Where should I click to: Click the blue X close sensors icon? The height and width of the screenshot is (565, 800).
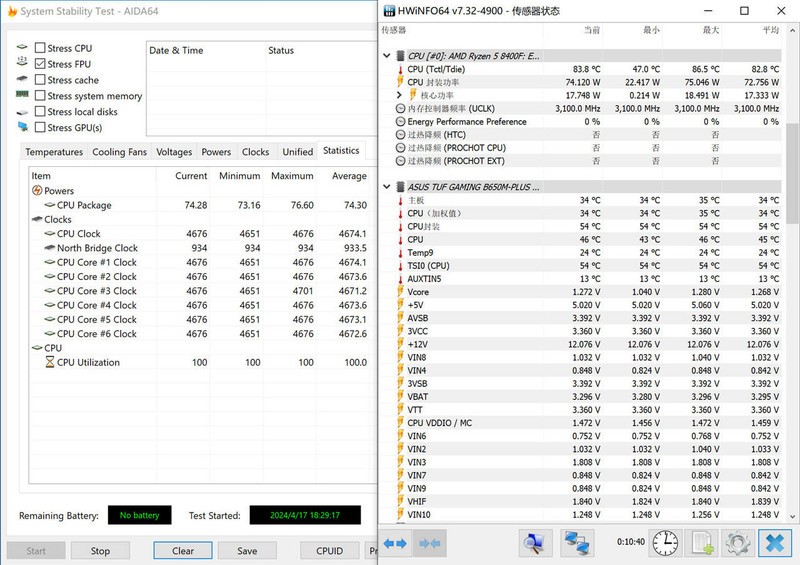pyautogui.click(x=774, y=543)
